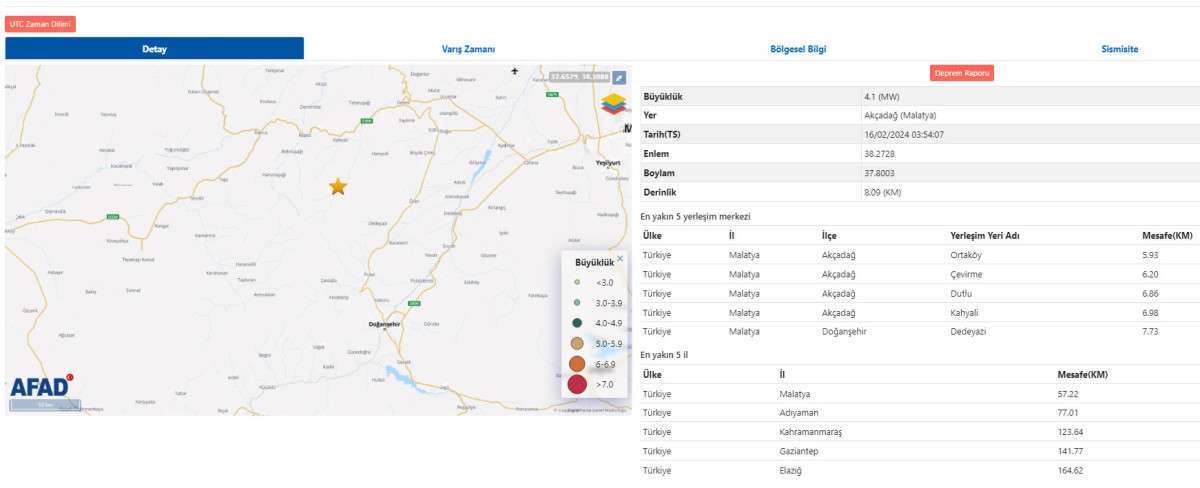The image size is (1200, 488).
Task: Click the 6-6.9 magnitude legend circle
Action: tap(577, 364)
